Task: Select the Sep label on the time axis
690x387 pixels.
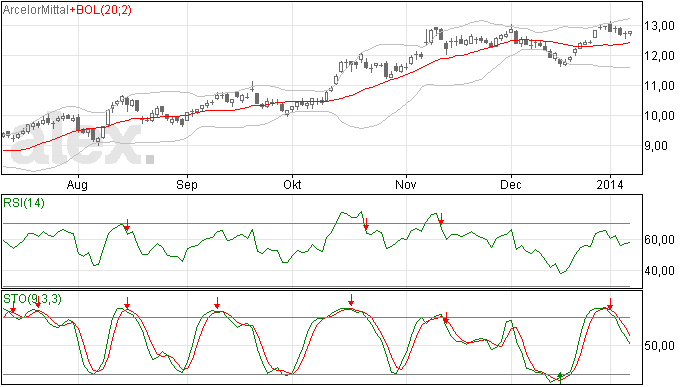Action: pos(187,185)
